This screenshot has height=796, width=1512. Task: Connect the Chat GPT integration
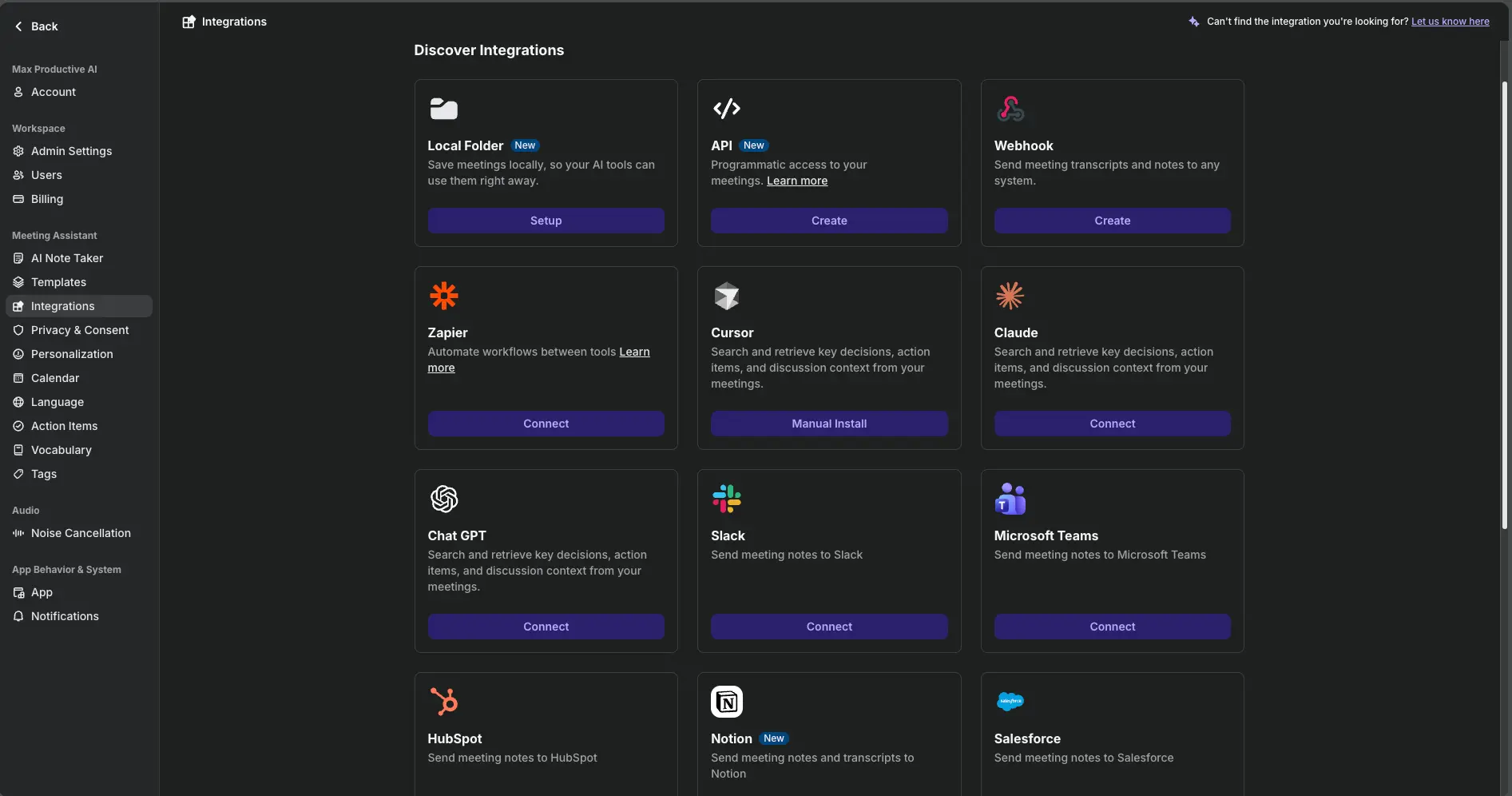546,627
